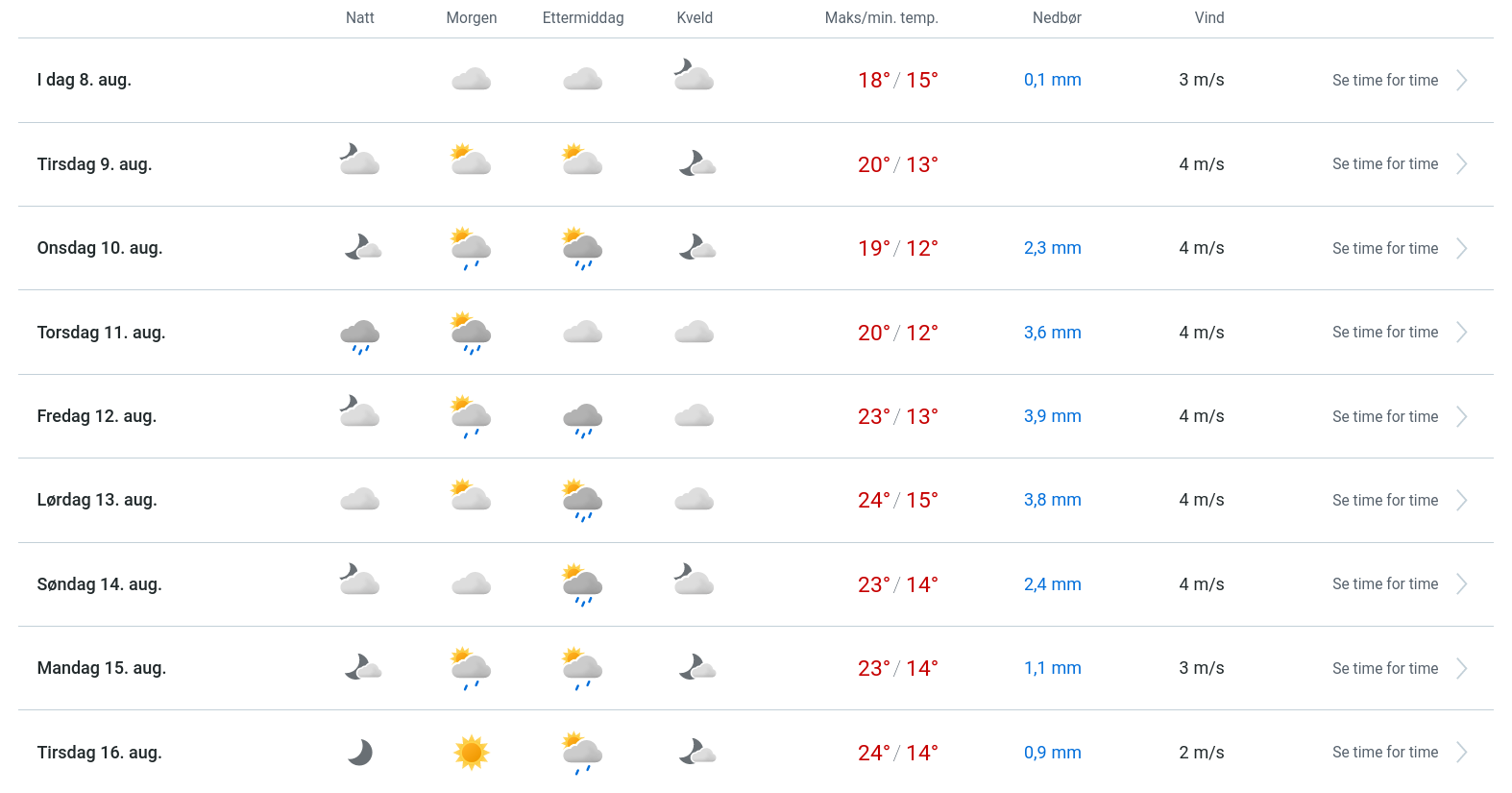Click the rainy night icon for Torsdag 11. aug.
1512x793 pixels.
click(360, 335)
